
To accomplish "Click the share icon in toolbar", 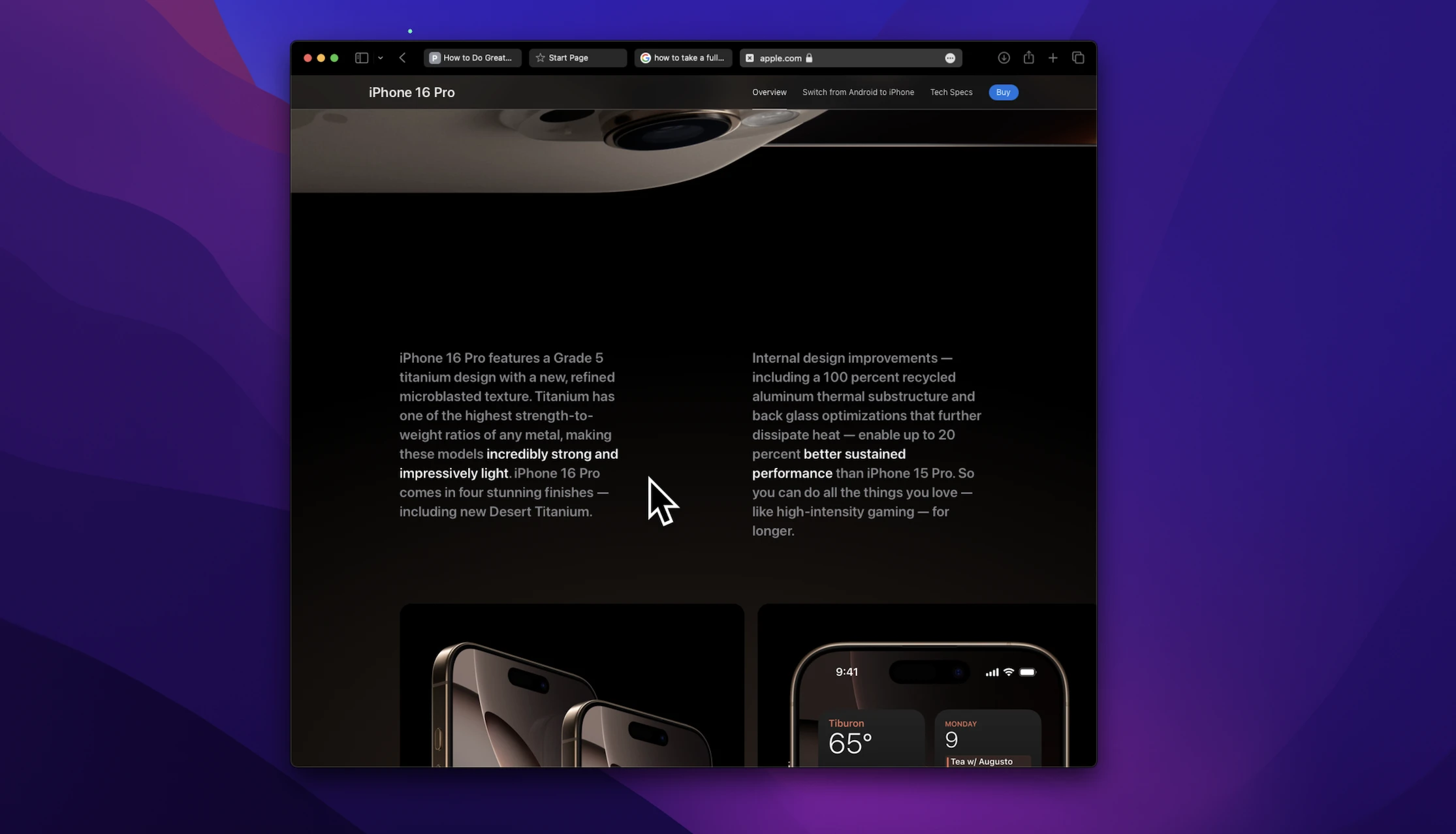I will click(1029, 57).
